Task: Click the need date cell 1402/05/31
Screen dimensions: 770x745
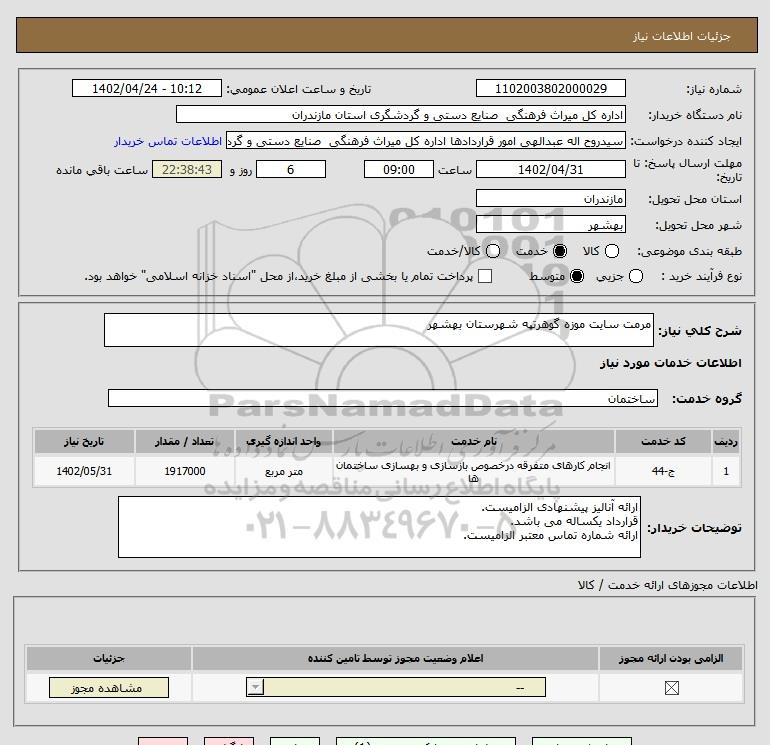Action: click(x=84, y=471)
